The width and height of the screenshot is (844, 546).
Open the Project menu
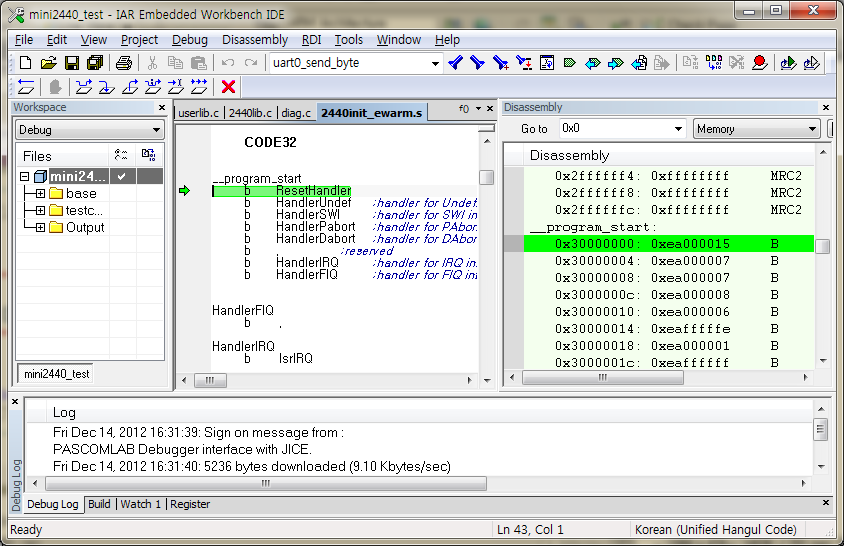point(139,40)
